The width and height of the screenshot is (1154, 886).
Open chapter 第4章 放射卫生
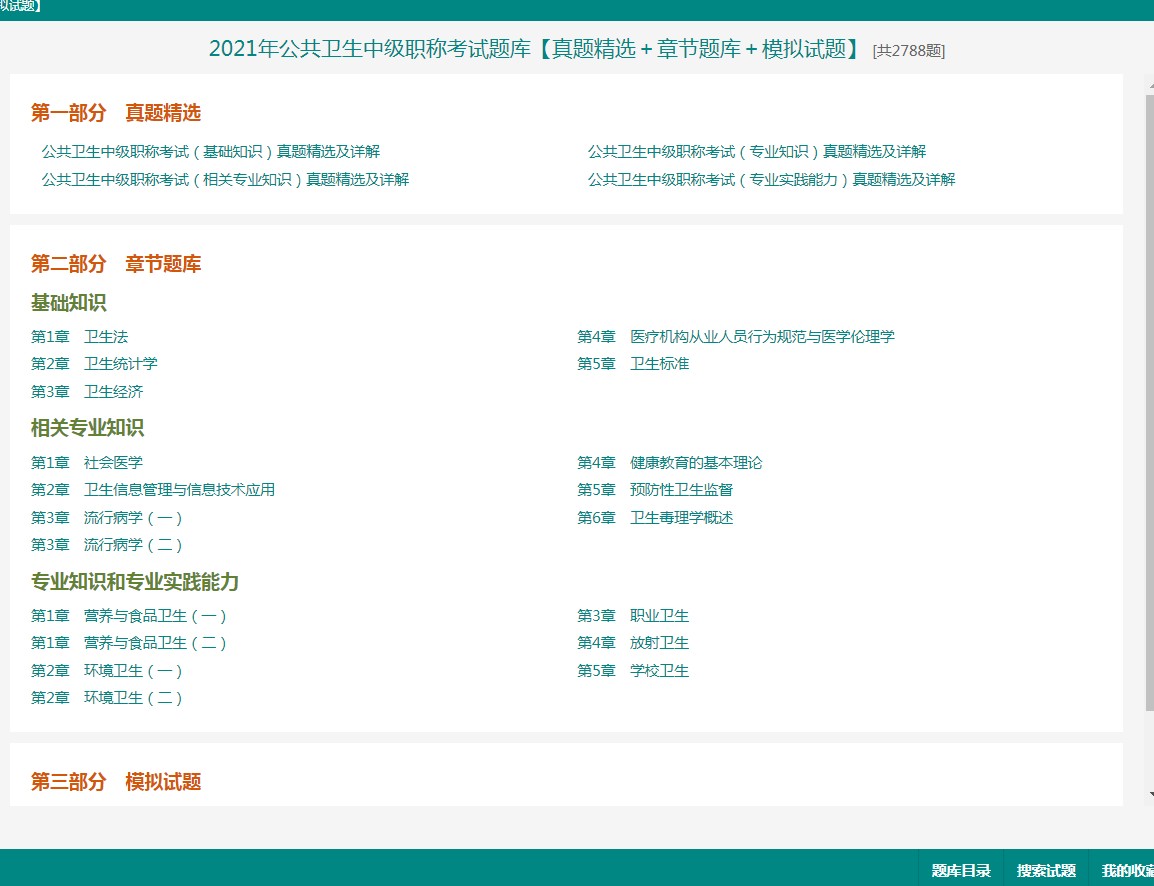tap(633, 643)
